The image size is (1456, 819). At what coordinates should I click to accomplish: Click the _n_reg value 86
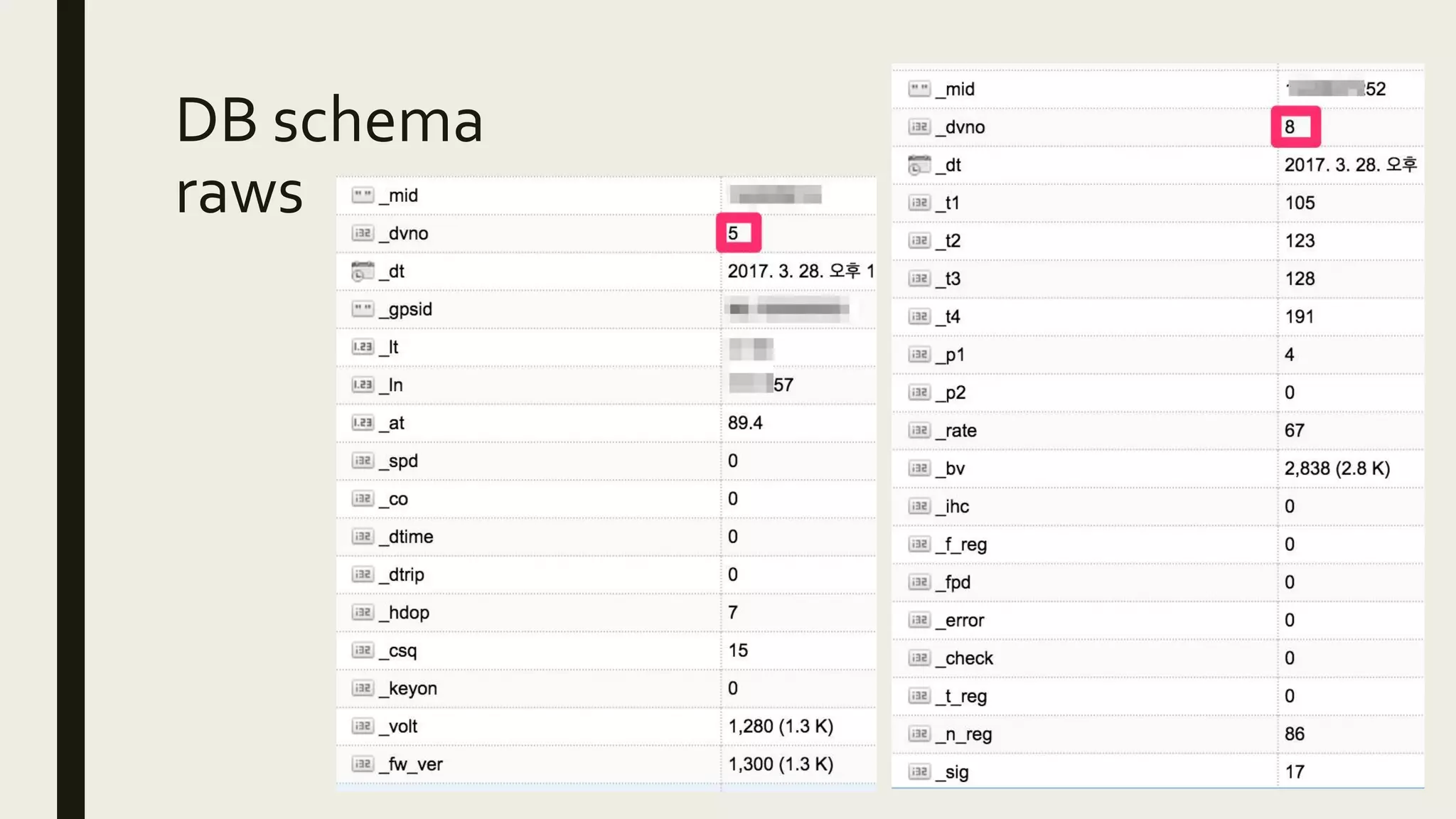(1295, 734)
